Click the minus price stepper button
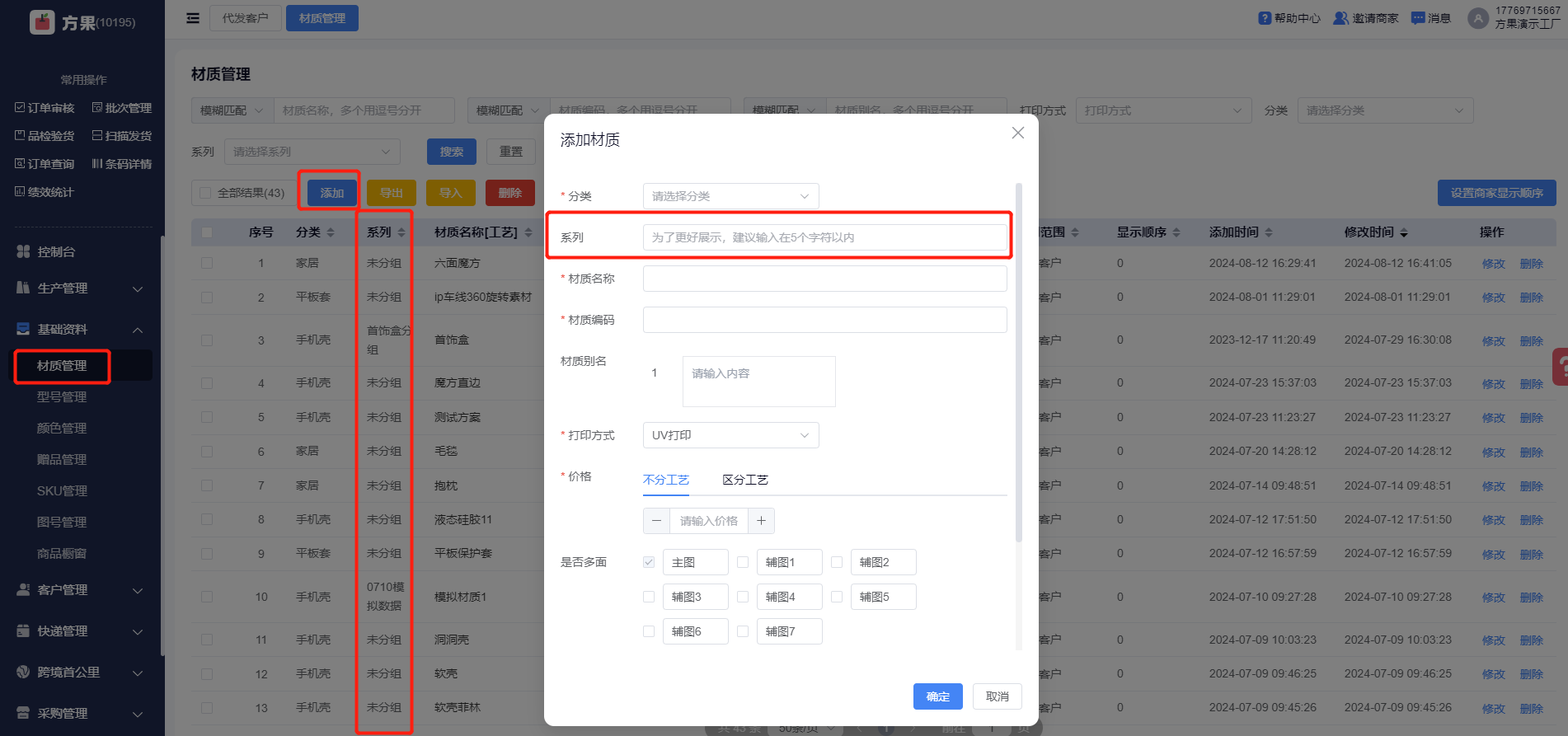Screen dimensions: 1568x736 (x=656, y=521)
